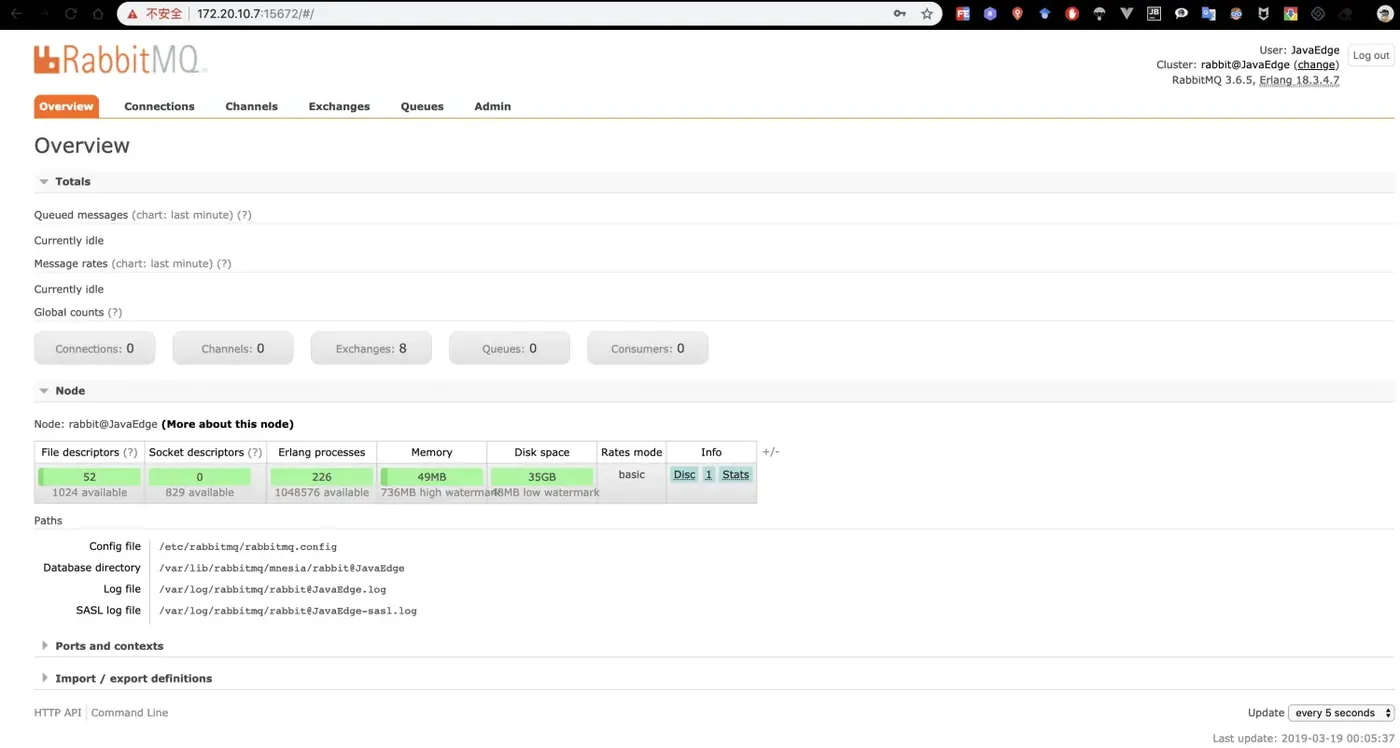Screen dimensions: 1400x748
Task: Click the Log out button
Action: 1371,56
